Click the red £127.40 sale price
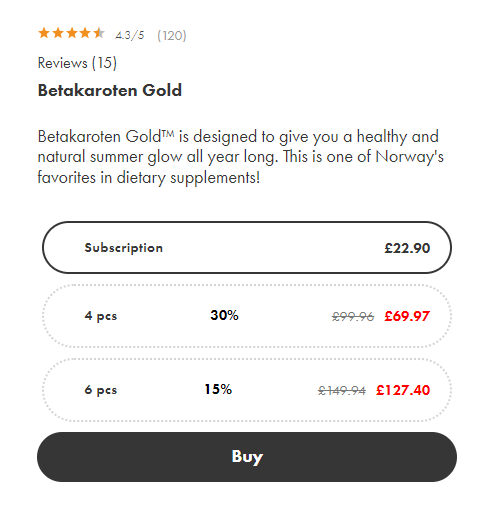Screen dimensions: 493x515 click(x=403, y=390)
